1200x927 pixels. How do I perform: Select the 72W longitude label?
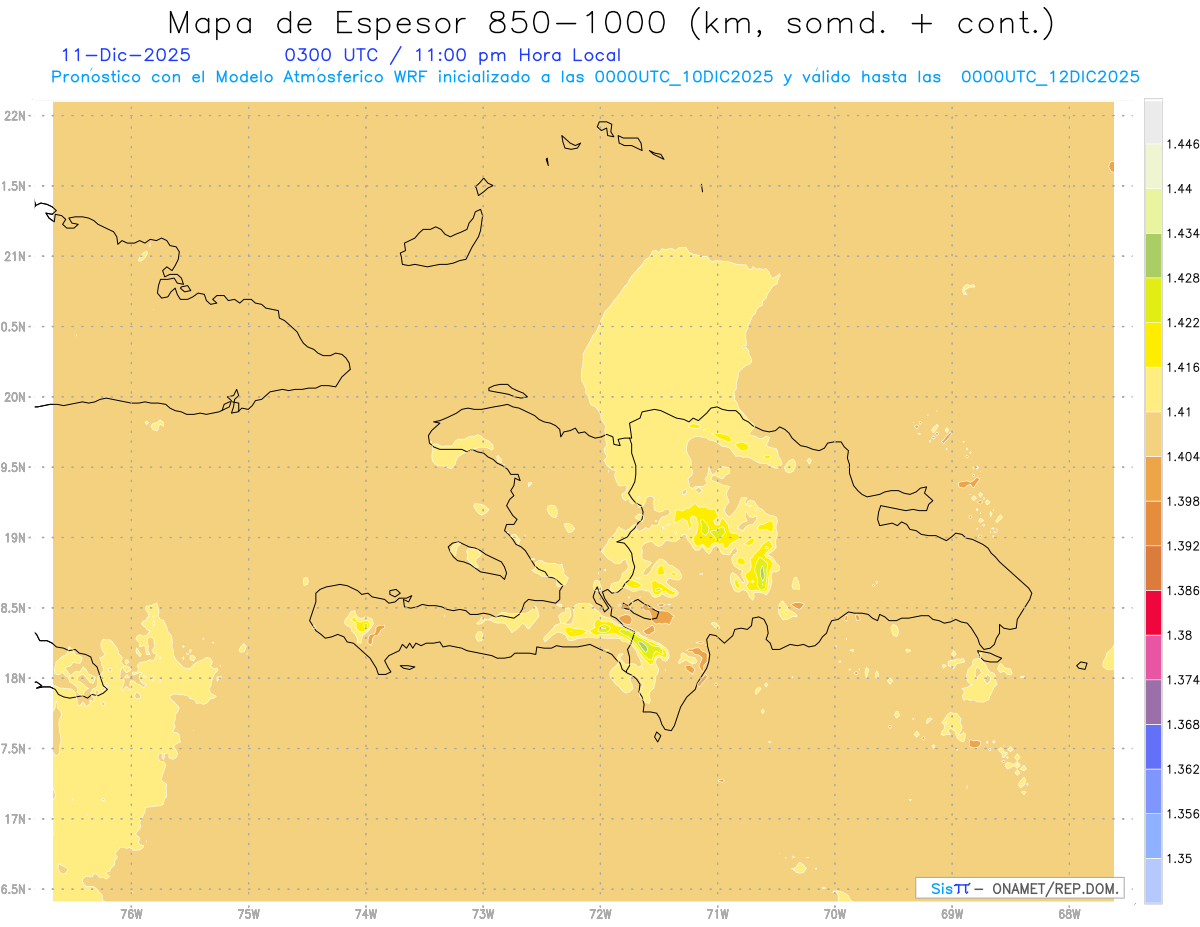[600, 914]
